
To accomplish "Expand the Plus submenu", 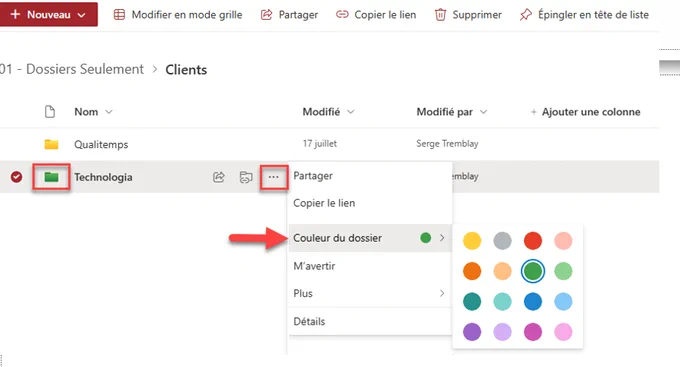I will (370, 293).
